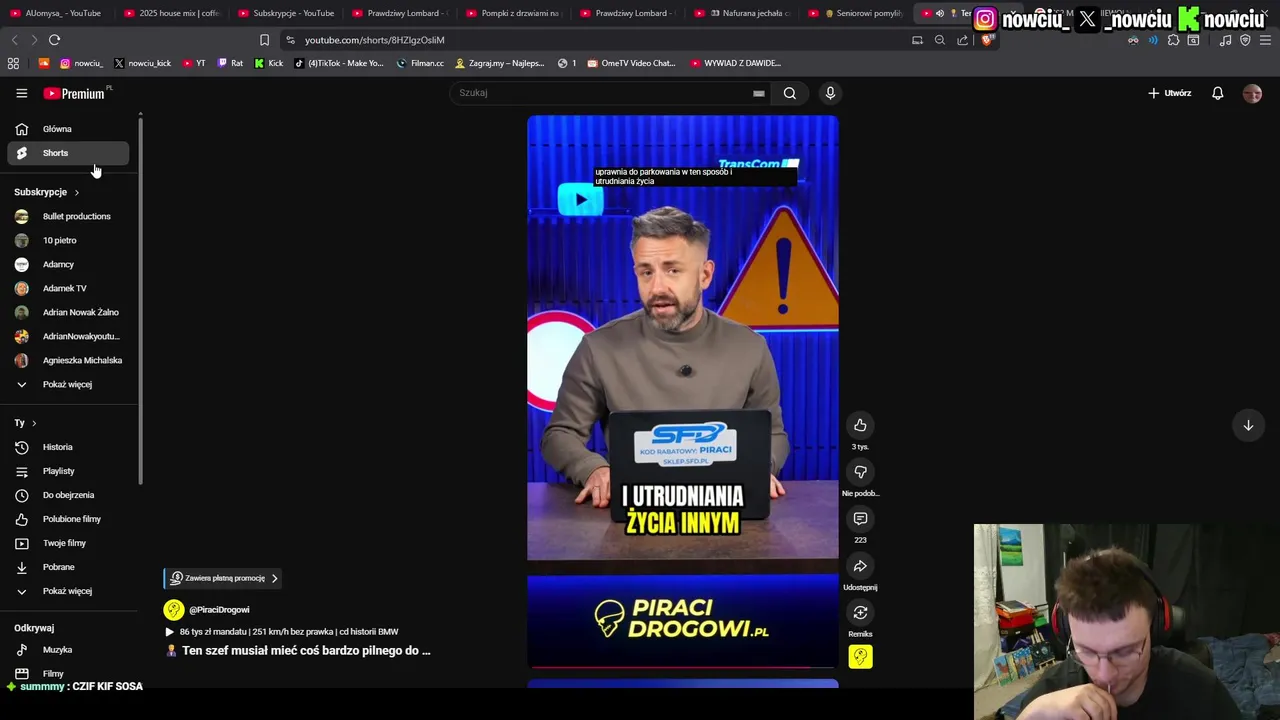Open Muzyka under Odkrywaj

68,650
